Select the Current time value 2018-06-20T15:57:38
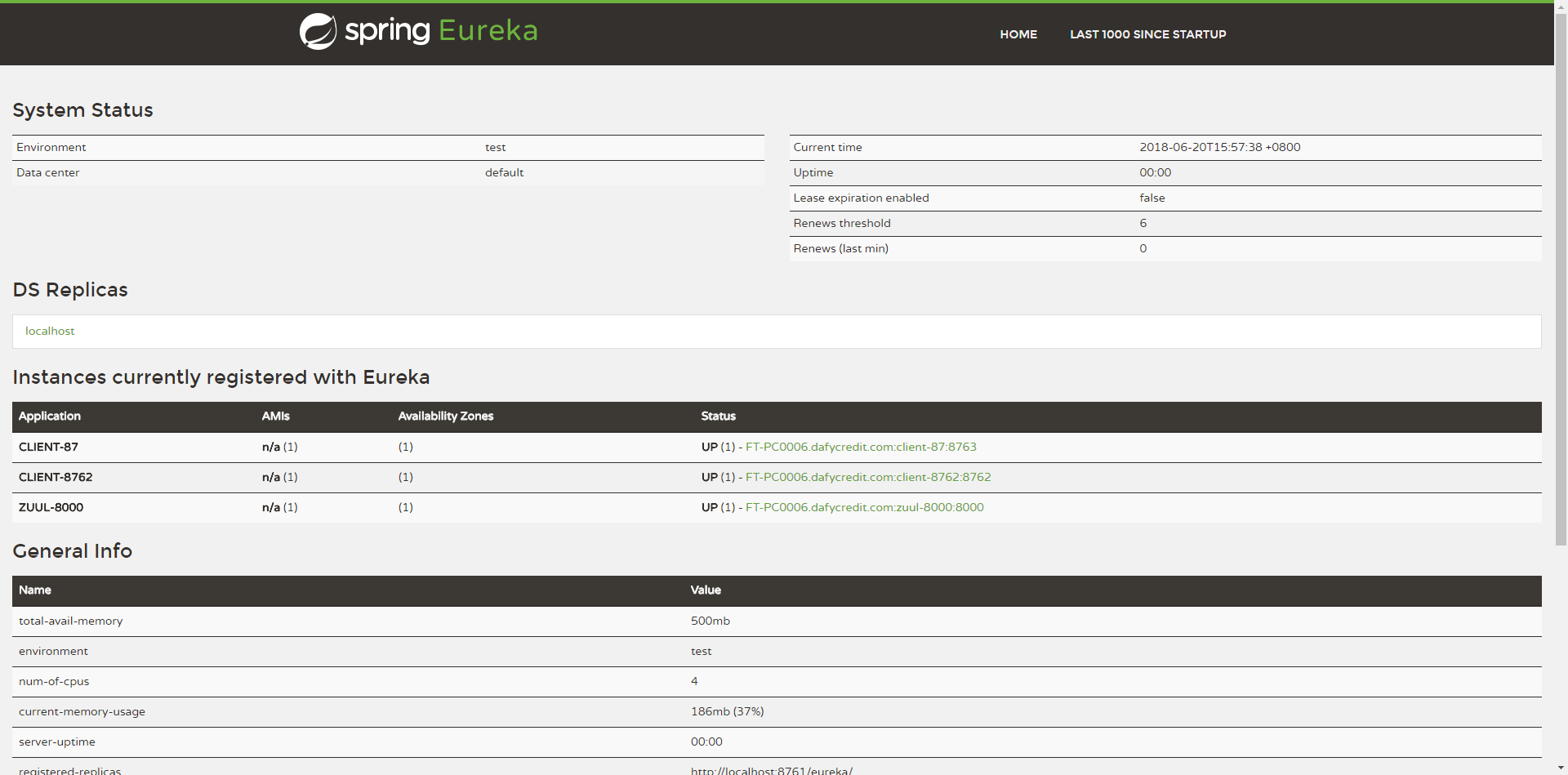Viewport: 1568px width, 775px height. pyautogui.click(x=1220, y=147)
